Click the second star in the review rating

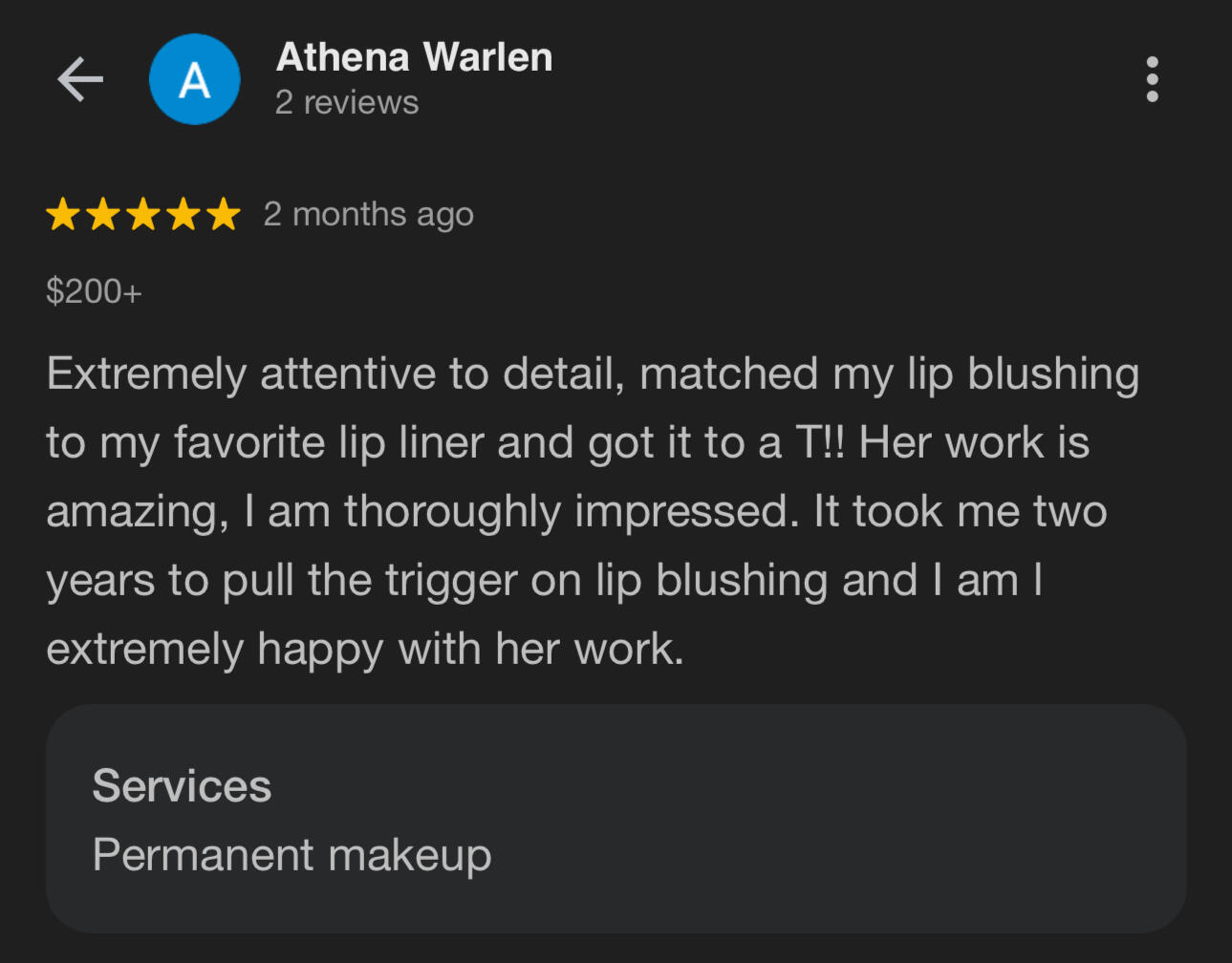pyautogui.click(x=105, y=214)
